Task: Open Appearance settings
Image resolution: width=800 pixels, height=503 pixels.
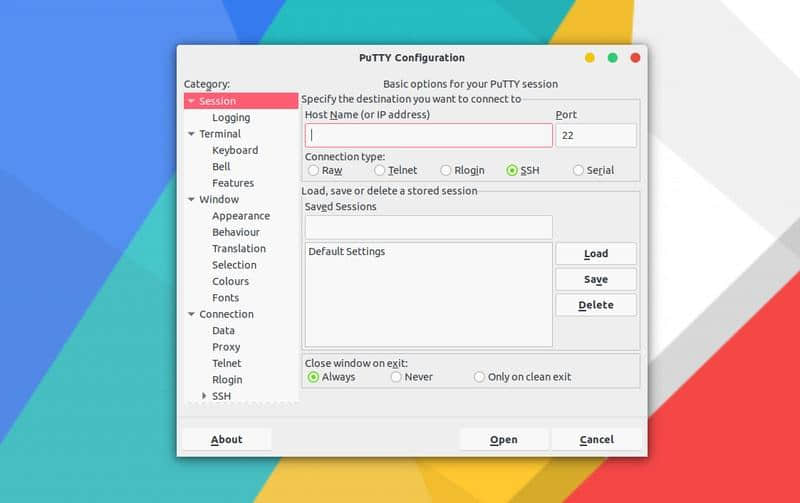Action: tap(241, 216)
